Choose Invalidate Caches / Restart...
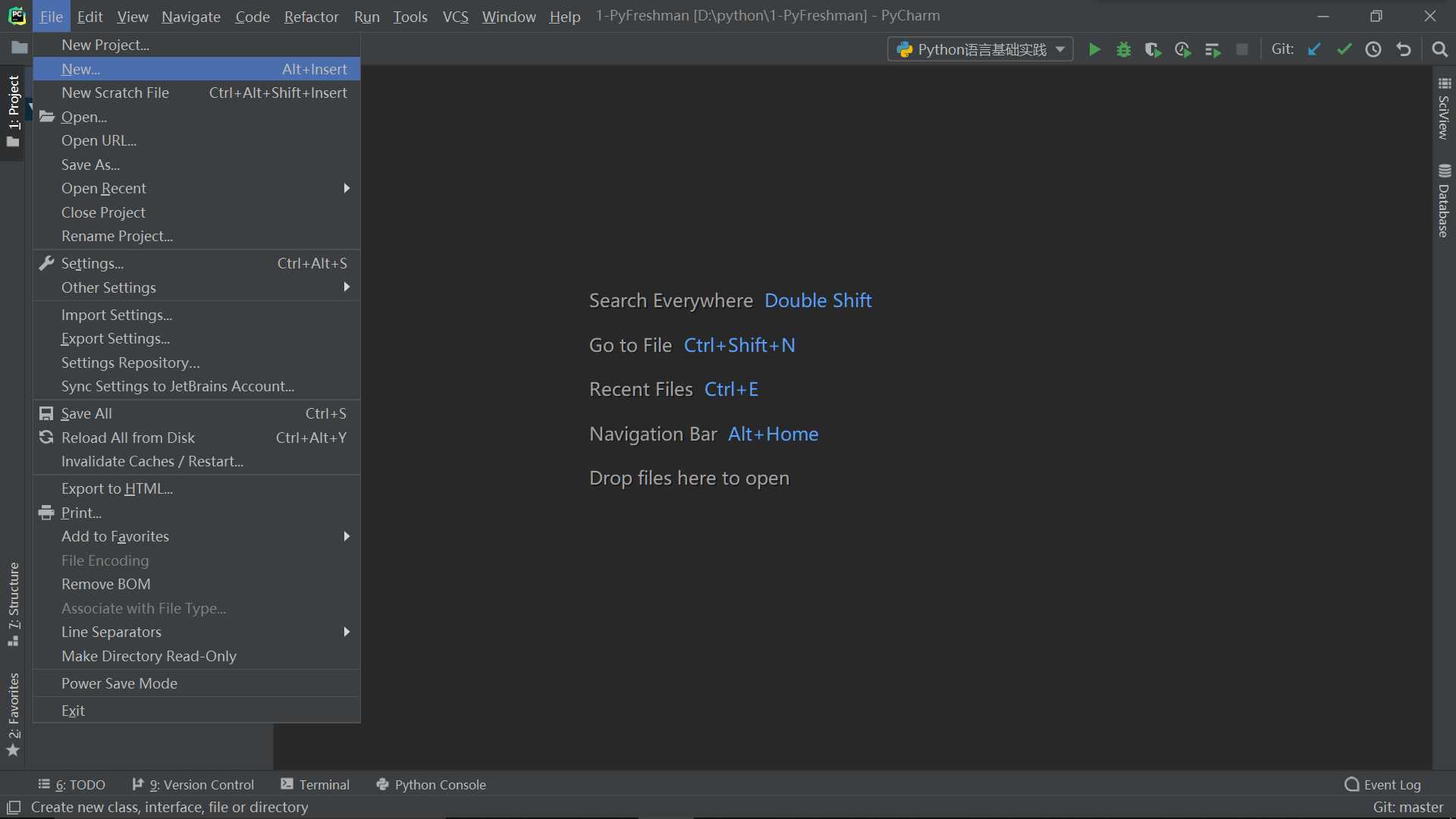 [x=196, y=461]
